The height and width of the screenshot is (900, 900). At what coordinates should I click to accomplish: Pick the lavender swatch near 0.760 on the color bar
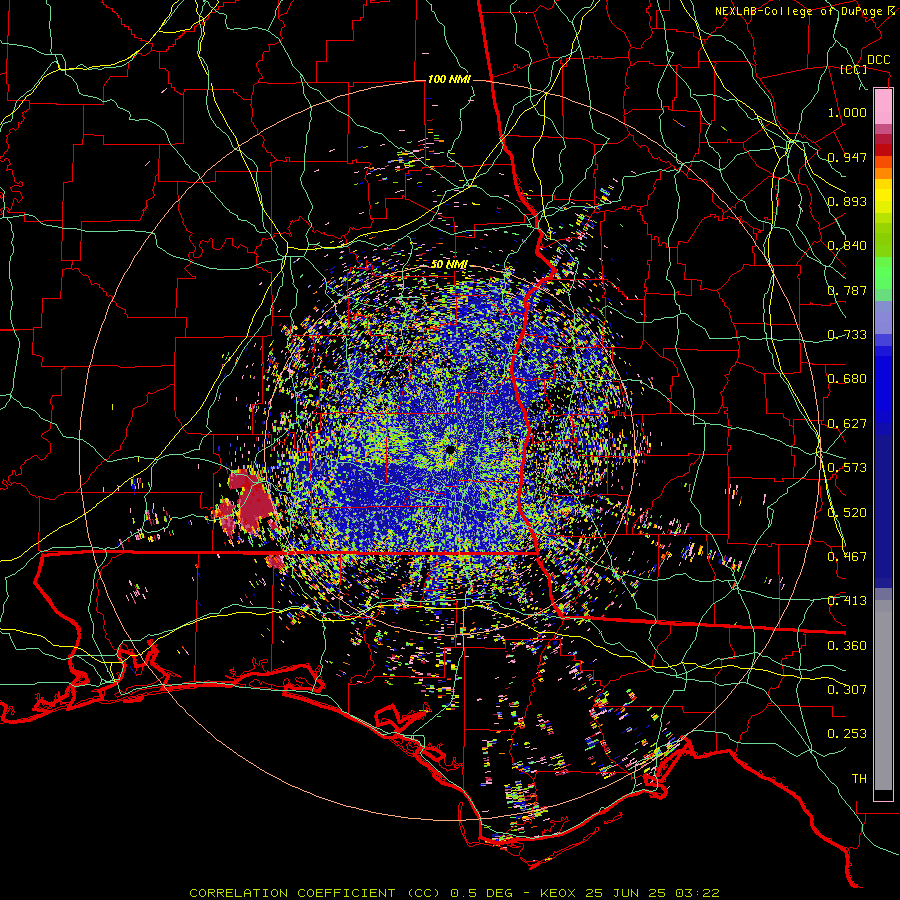[883, 317]
